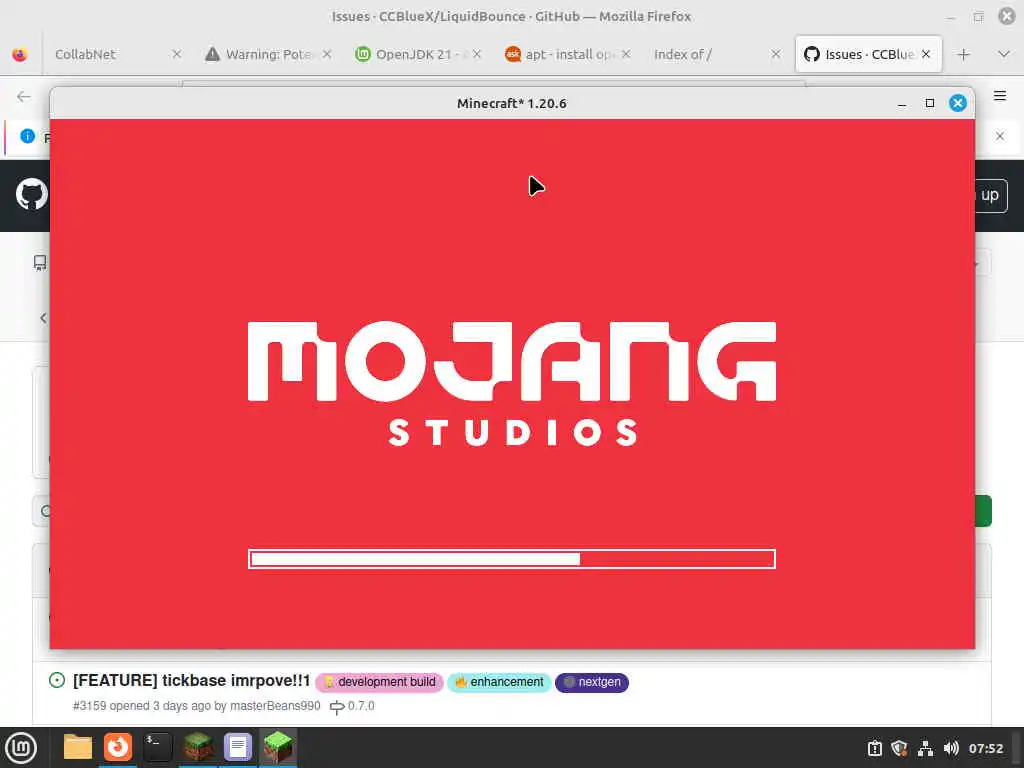Image resolution: width=1024 pixels, height=768 pixels.
Task: Click the Minecraft loading progress bar
Action: [512, 559]
